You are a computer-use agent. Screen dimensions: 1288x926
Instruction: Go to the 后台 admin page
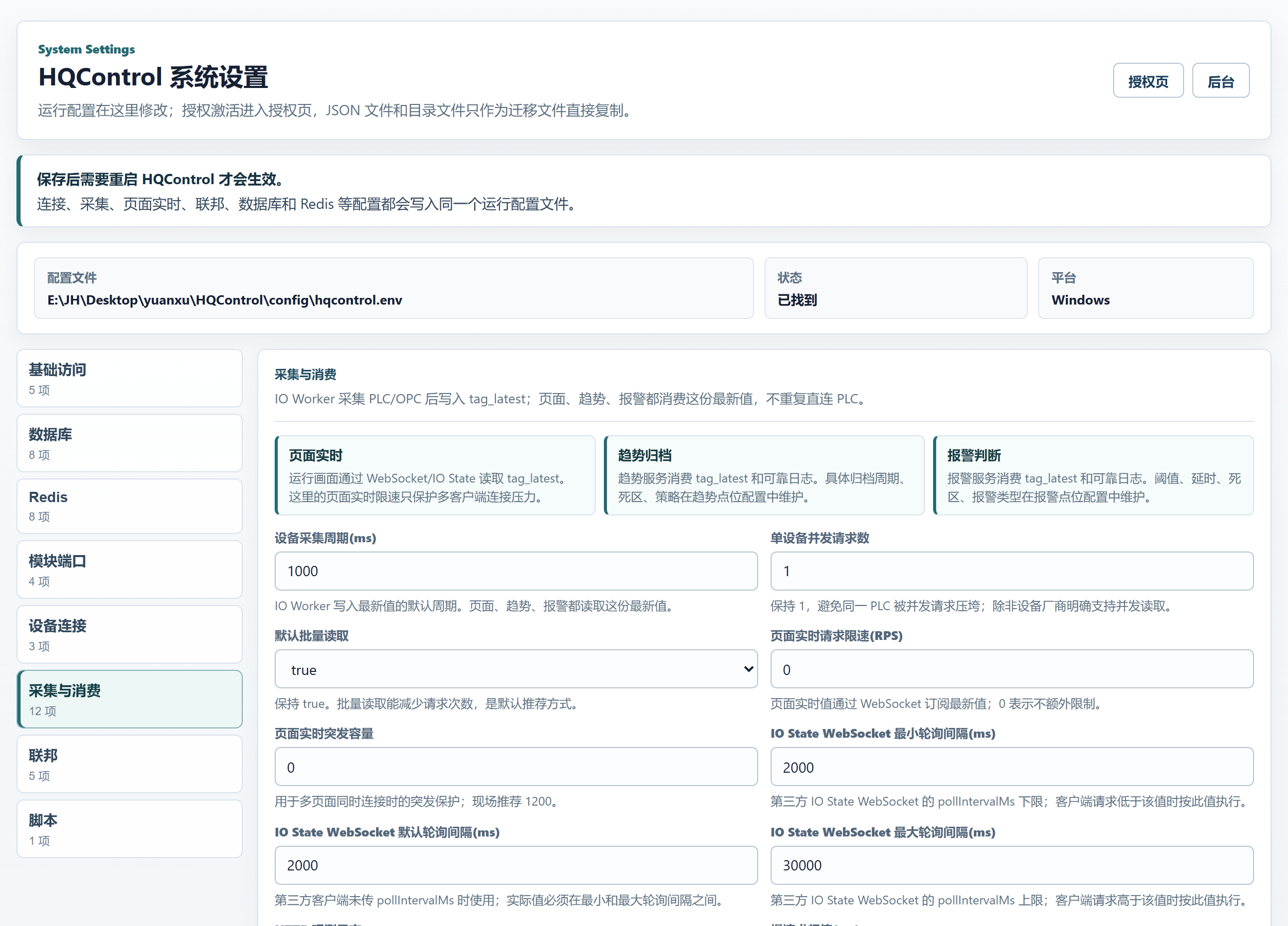pyautogui.click(x=1221, y=81)
